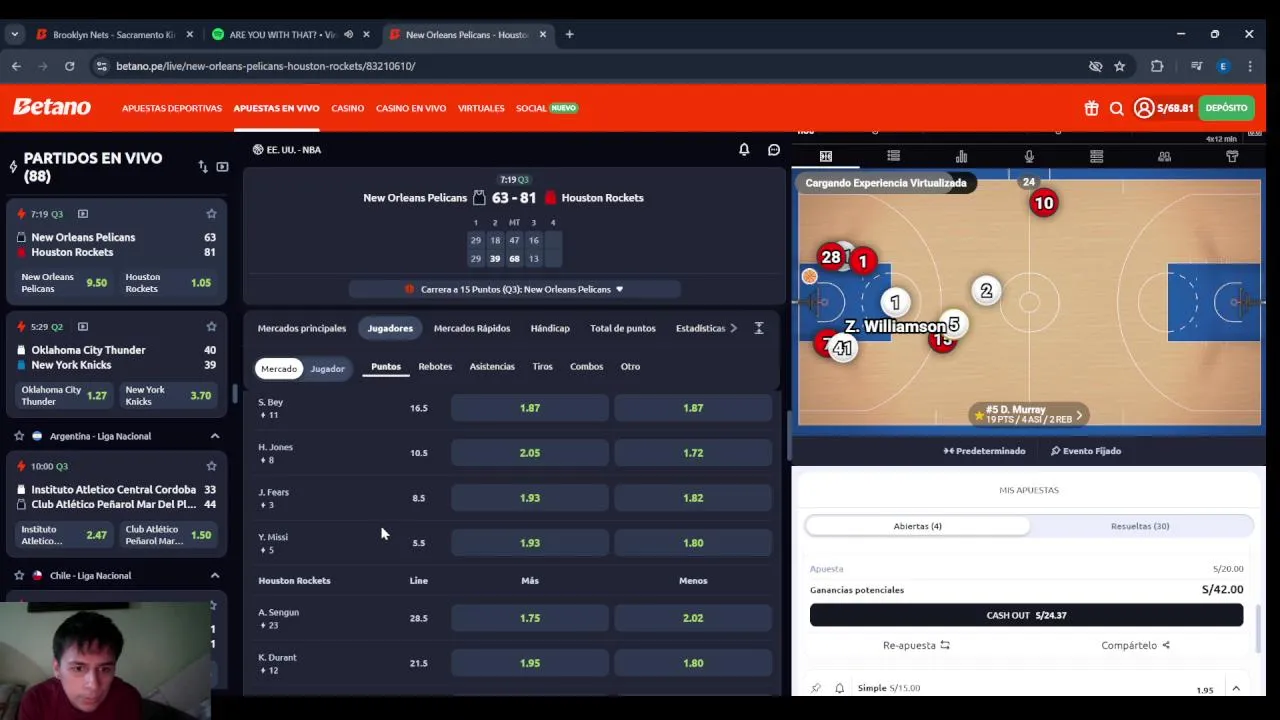Open the search magnifier in Betano header

(x=1117, y=108)
